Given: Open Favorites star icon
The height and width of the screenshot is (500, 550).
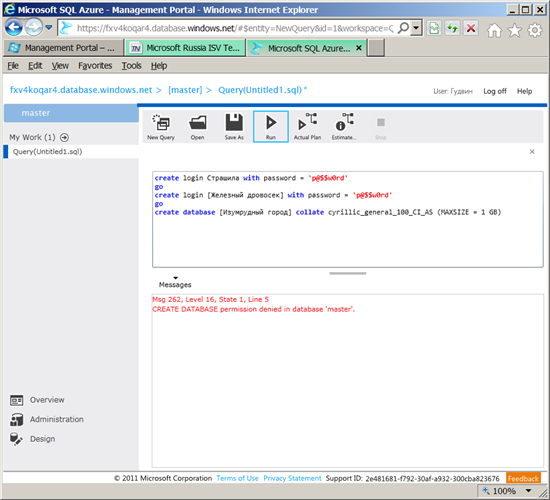Looking at the screenshot, I should pyautogui.click(x=515, y=31).
